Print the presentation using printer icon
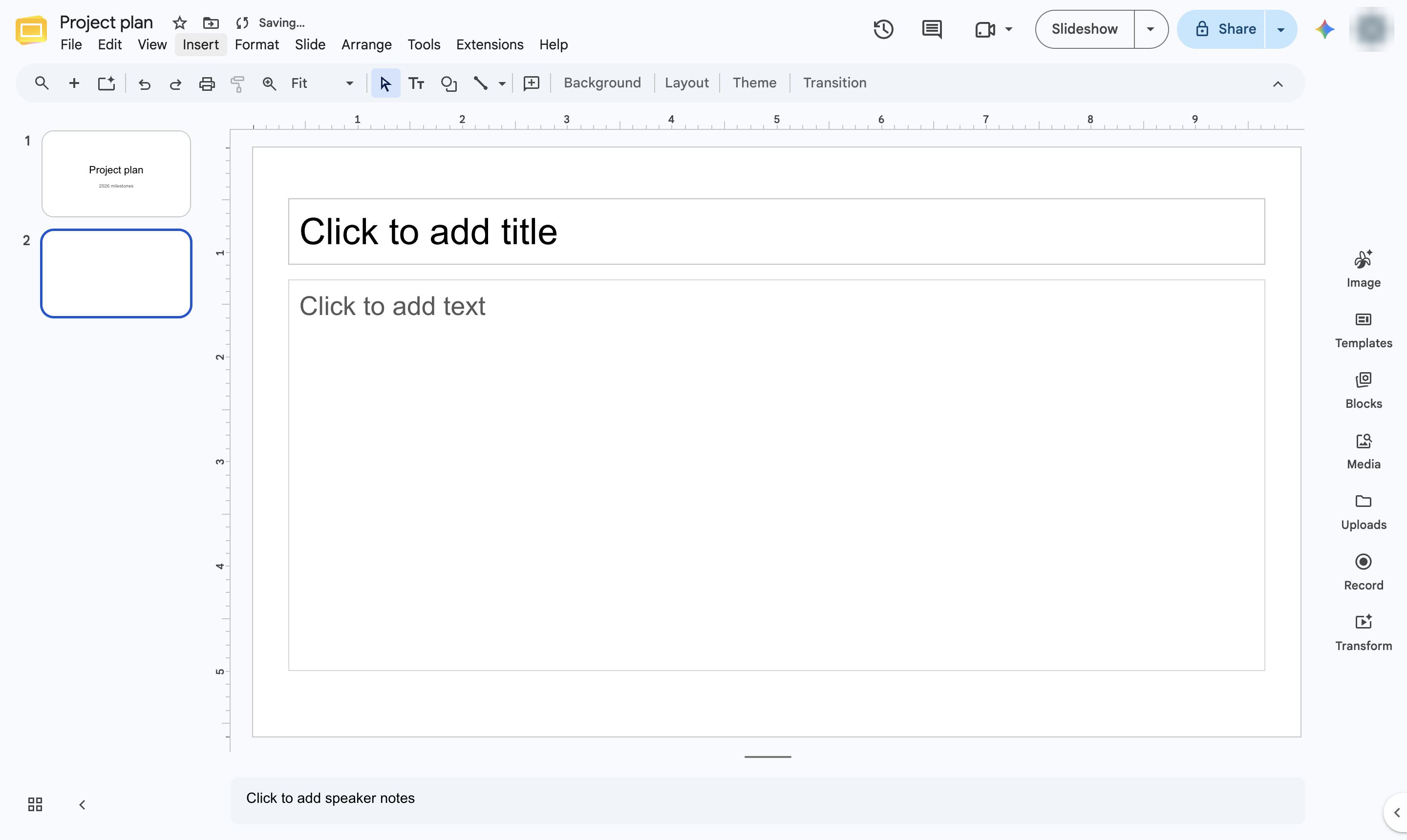1407x840 pixels. [x=207, y=84]
